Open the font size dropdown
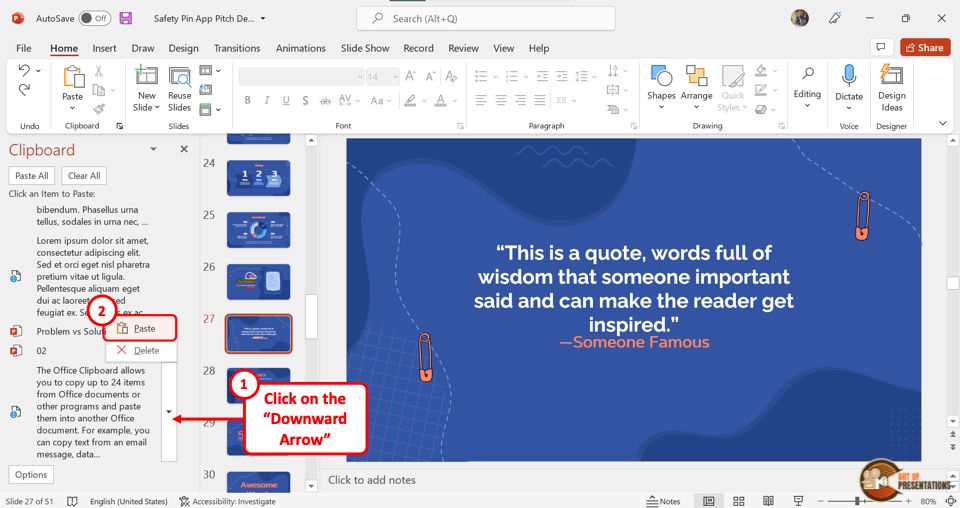The width and height of the screenshot is (960, 508). [x=396, y=77]
